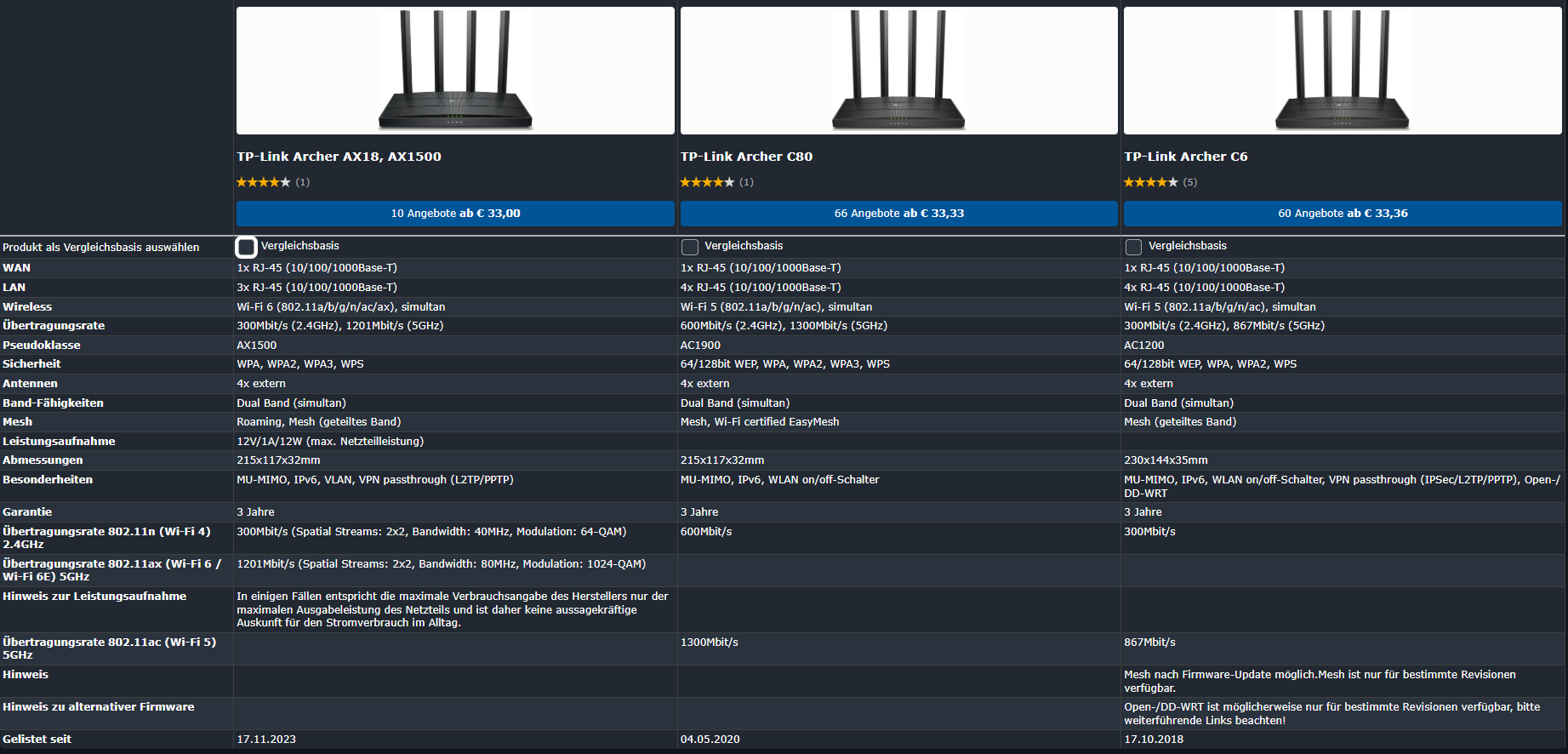Select the Sicherheit row label
The height and width of the screenshot is (754, 1568).
pyautogui.click(x=31, y=364)
